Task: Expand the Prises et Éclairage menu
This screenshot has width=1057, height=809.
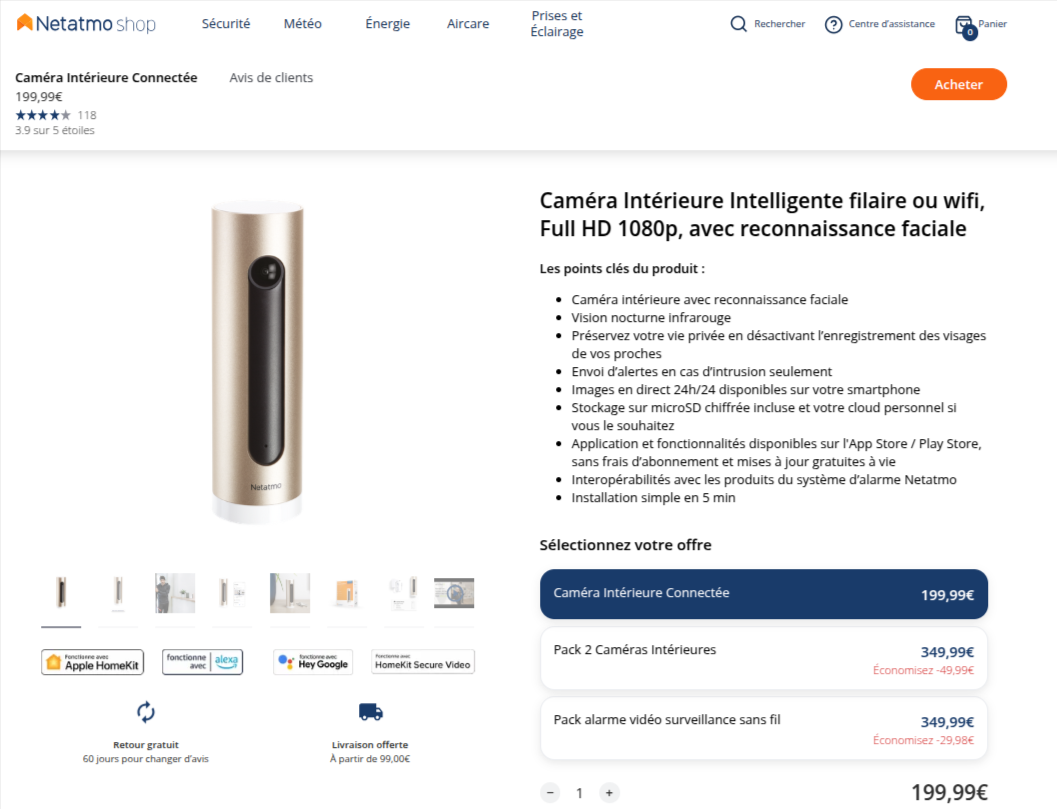Action: pyautogui.click(x=557, y=24)
